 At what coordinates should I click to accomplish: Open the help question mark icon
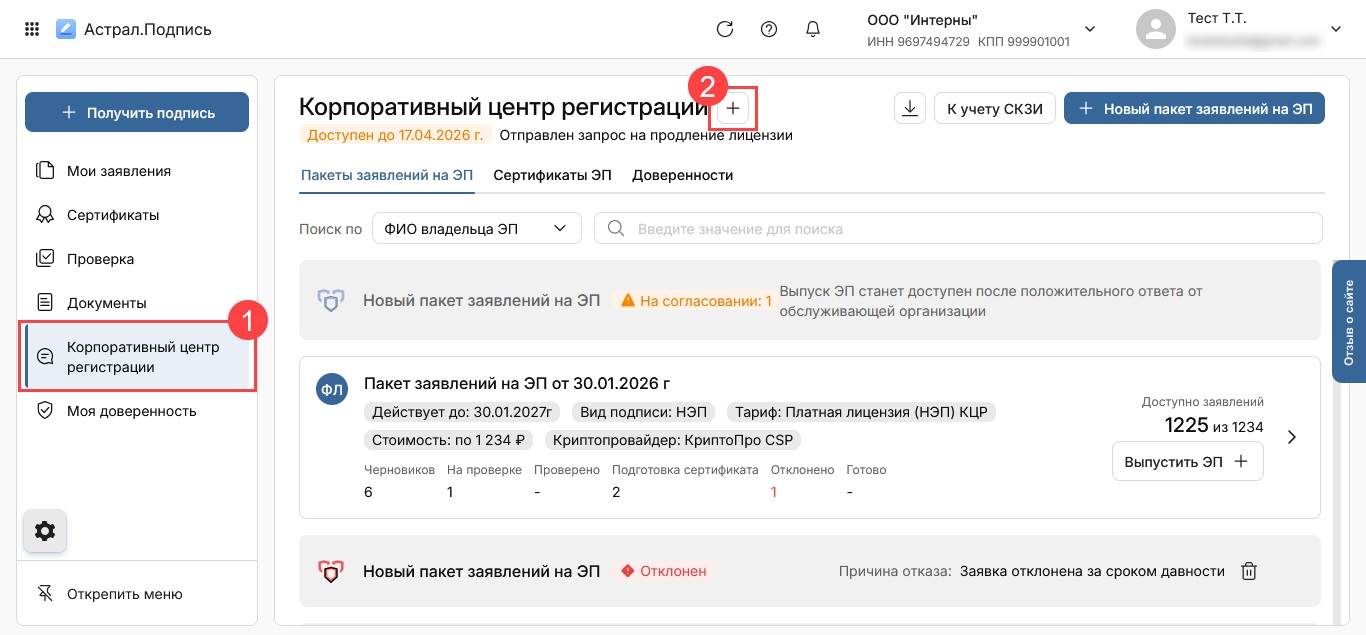(769, 29)
